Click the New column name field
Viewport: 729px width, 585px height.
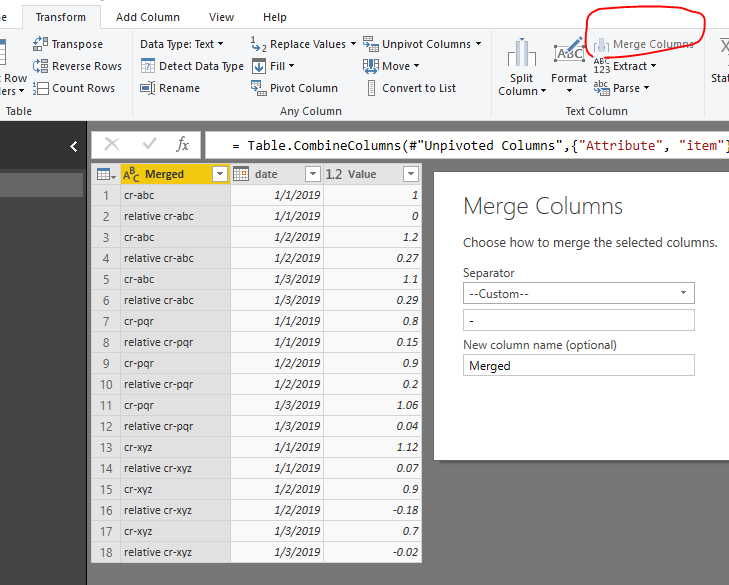coord(579,366)
